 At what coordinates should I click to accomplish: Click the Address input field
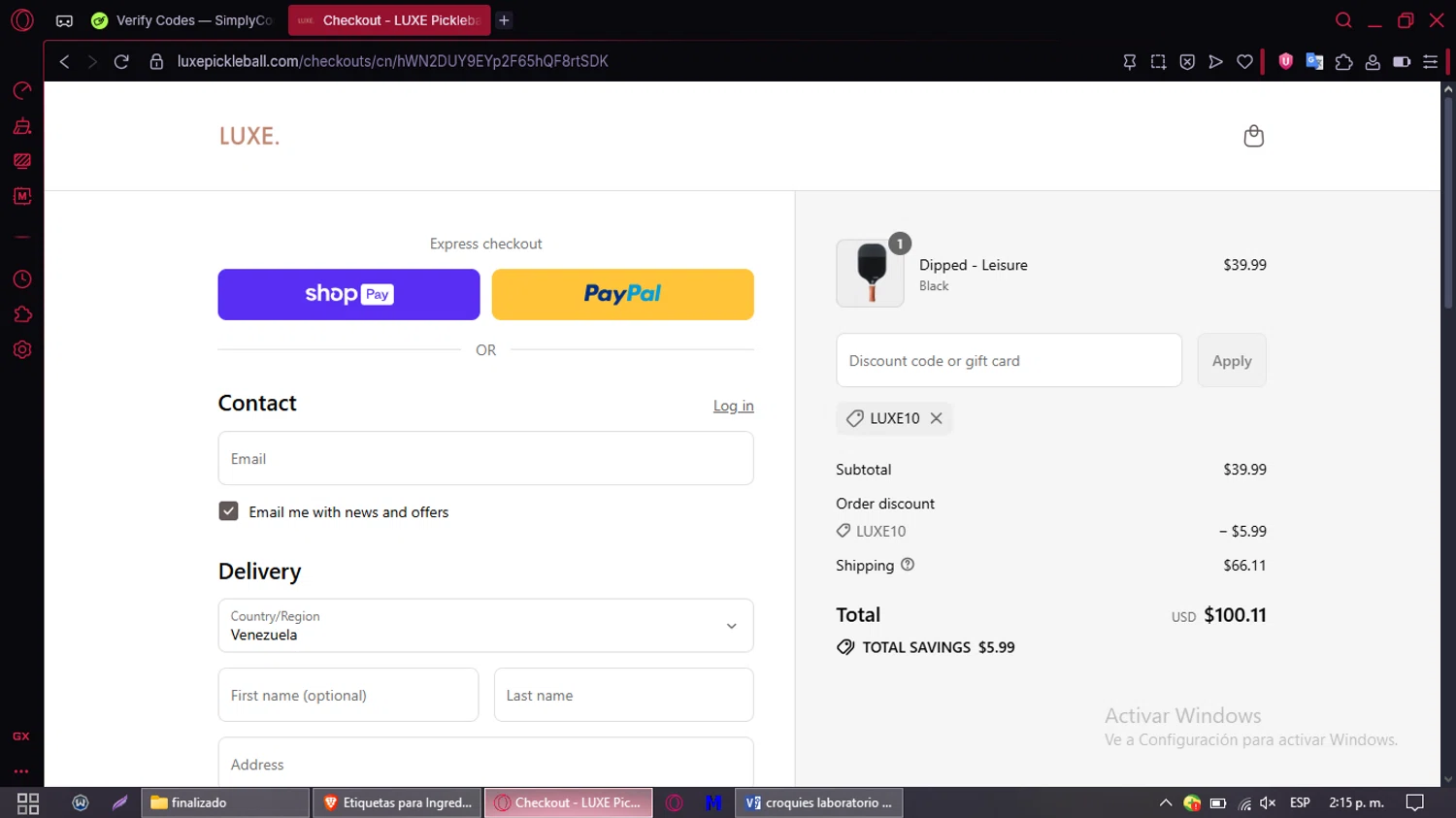(x=485, y=763)
